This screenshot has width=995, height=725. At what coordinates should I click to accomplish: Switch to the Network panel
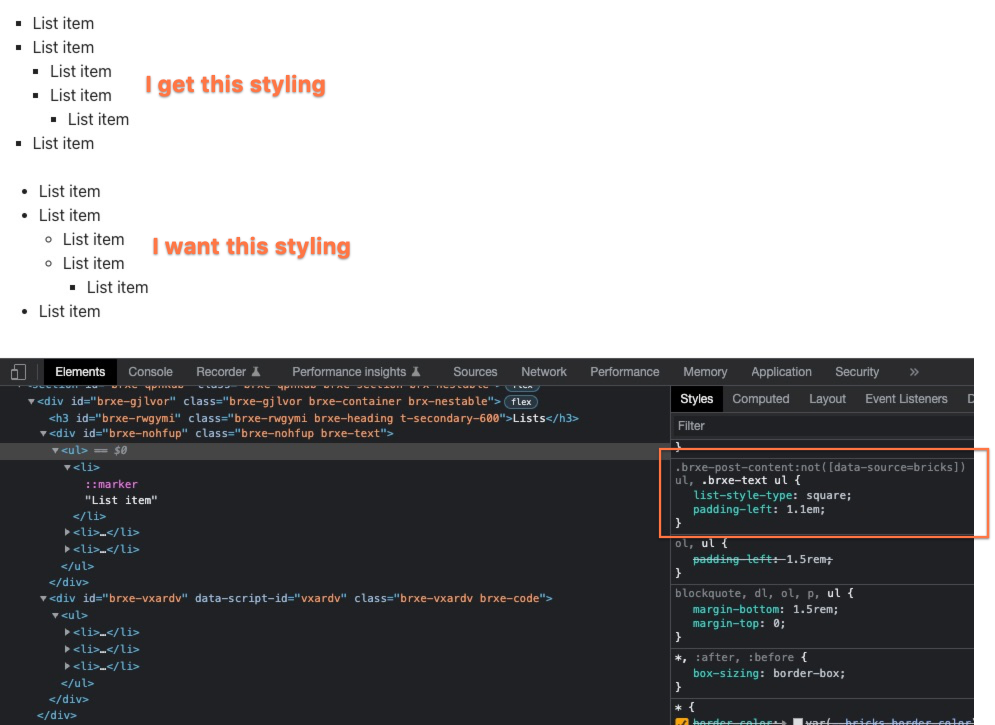pyautogui.click(x=543, y=371)
